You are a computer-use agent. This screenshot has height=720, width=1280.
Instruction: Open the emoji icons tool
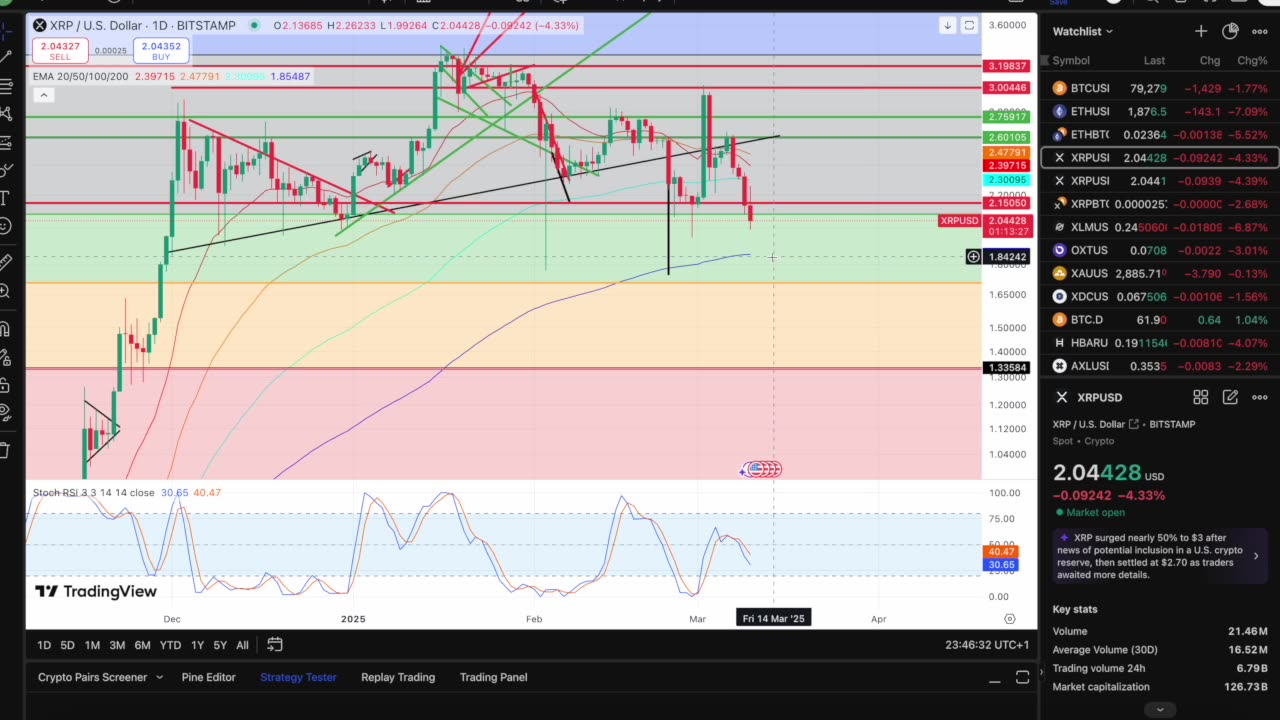5,226
